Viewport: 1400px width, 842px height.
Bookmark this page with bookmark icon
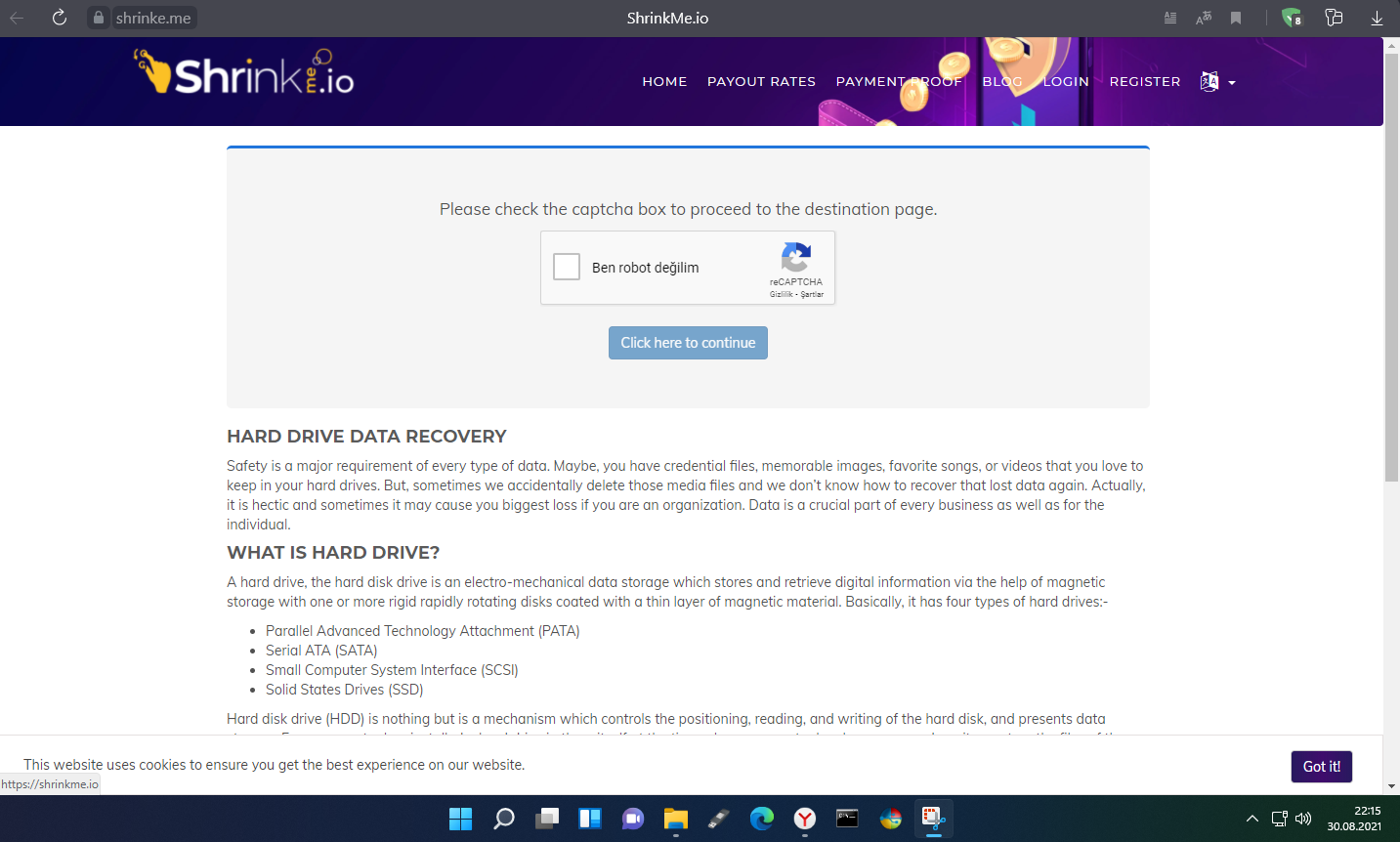pyautogui.click(x=1236, y=18)
